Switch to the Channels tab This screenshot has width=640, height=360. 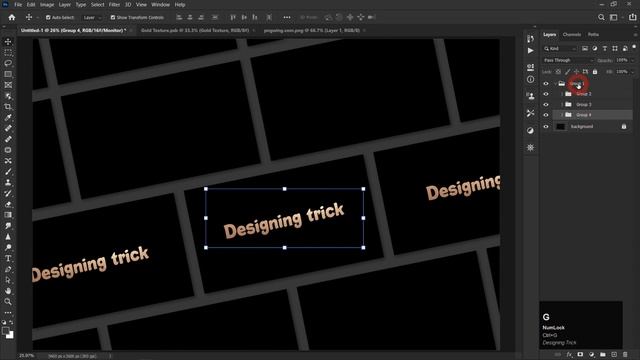571,35
